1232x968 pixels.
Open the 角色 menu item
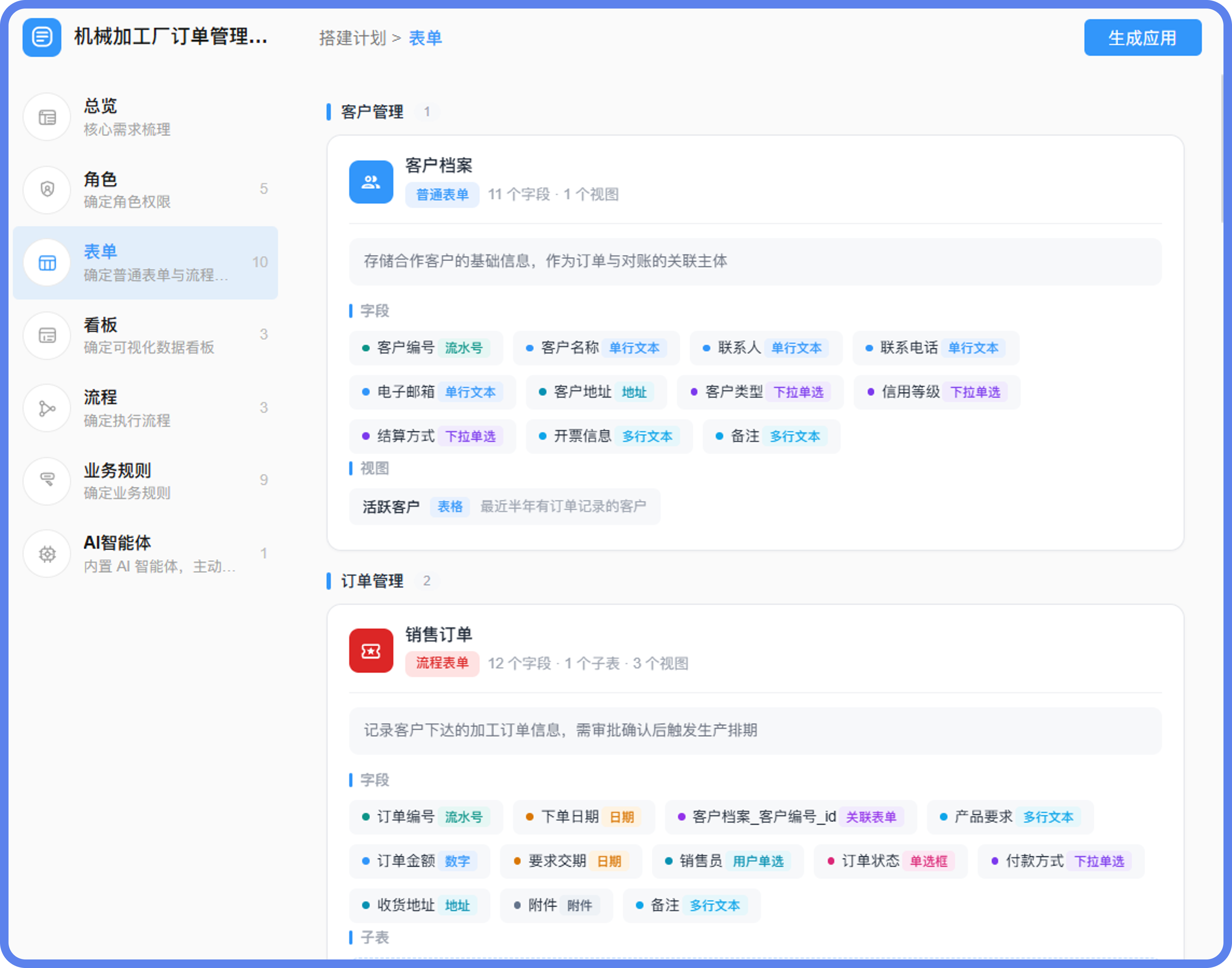pyautogui.click(x=145, y=190)
